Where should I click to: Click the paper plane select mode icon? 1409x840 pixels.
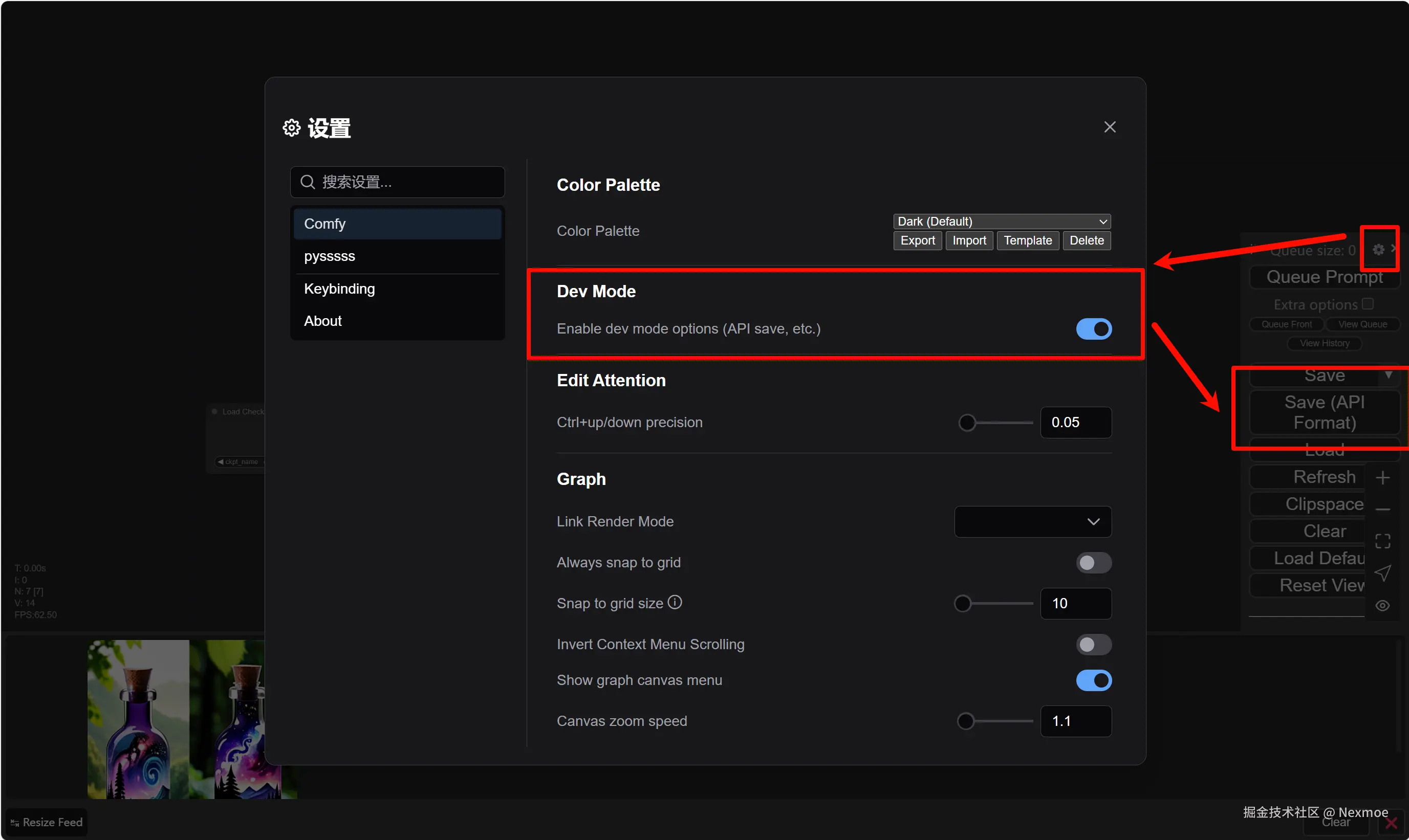click(x=1382, y=573)
